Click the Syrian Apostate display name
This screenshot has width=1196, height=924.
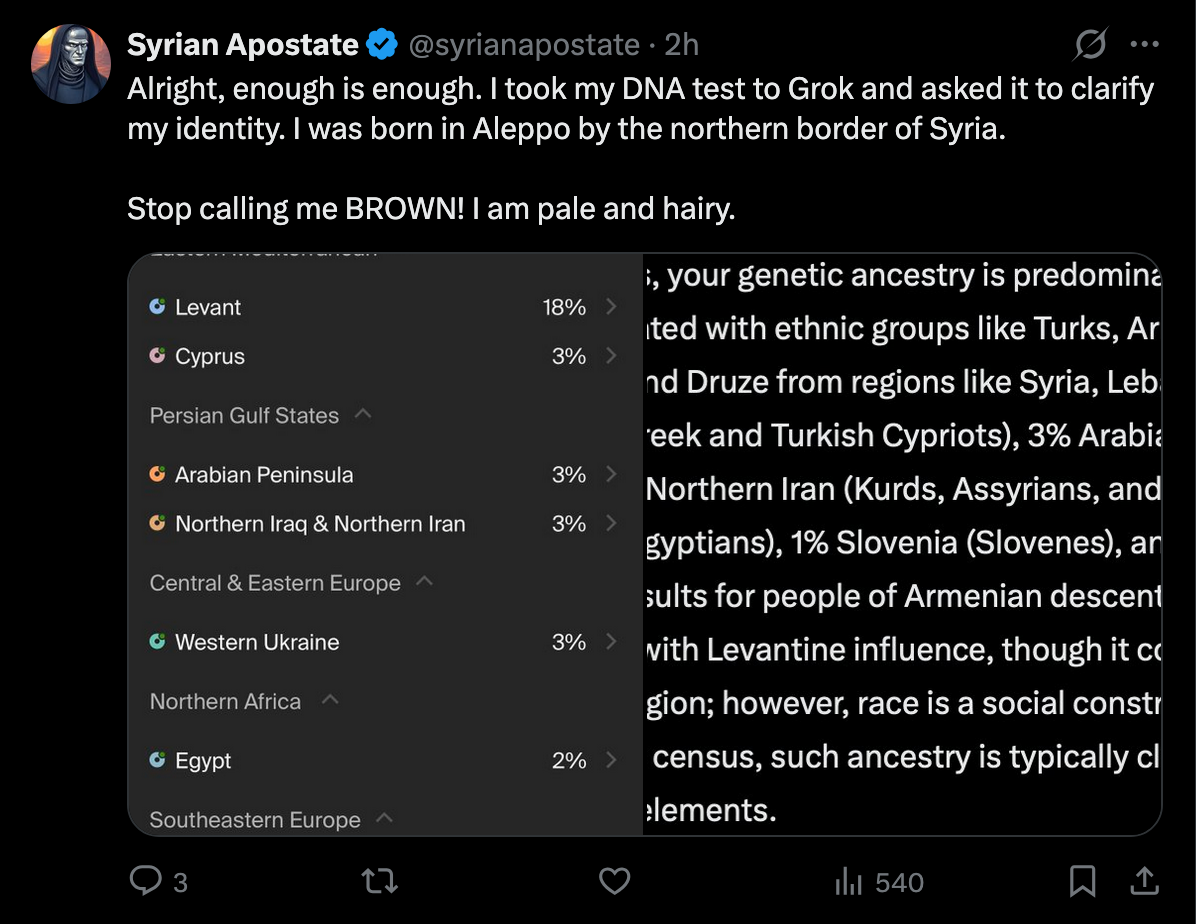coord(242,45)
